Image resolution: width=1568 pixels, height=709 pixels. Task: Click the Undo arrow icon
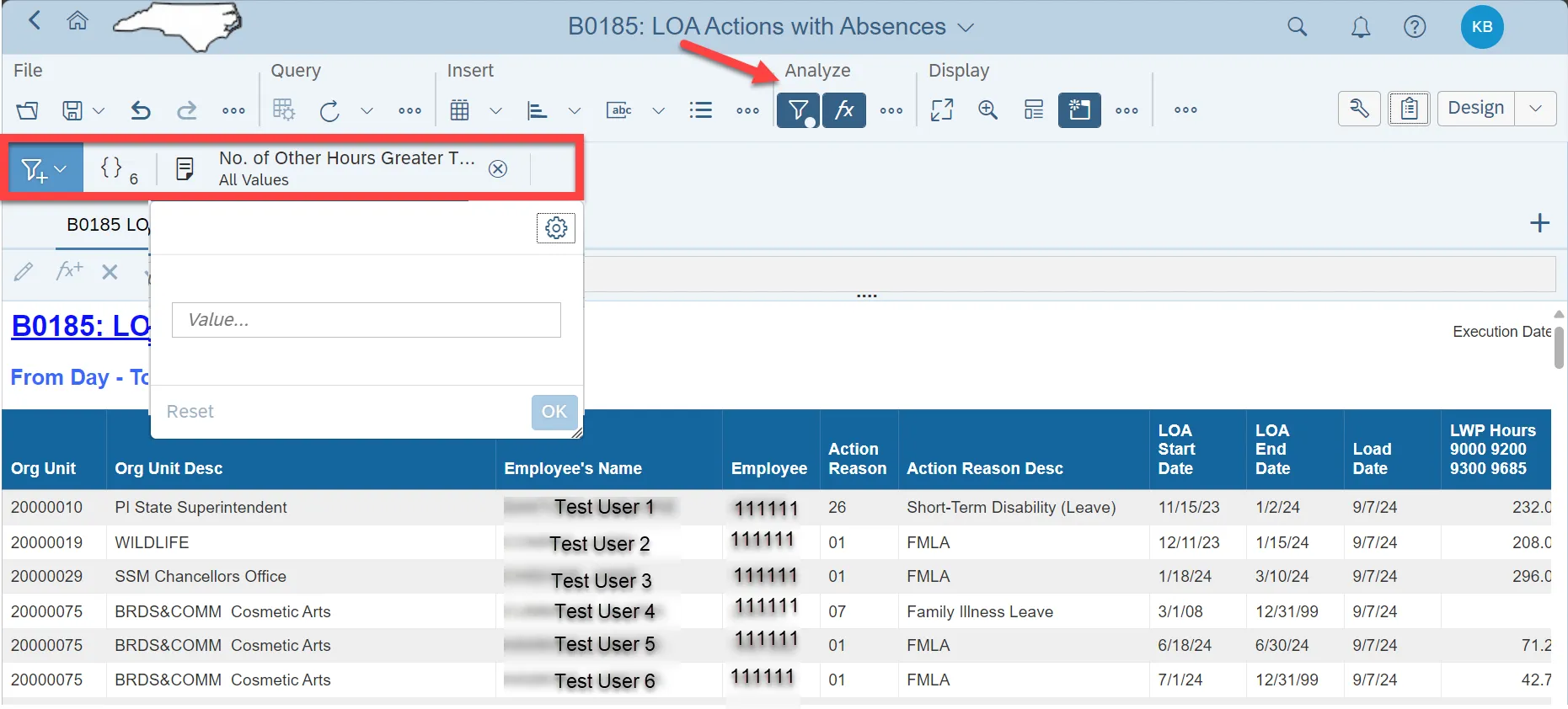141,110
